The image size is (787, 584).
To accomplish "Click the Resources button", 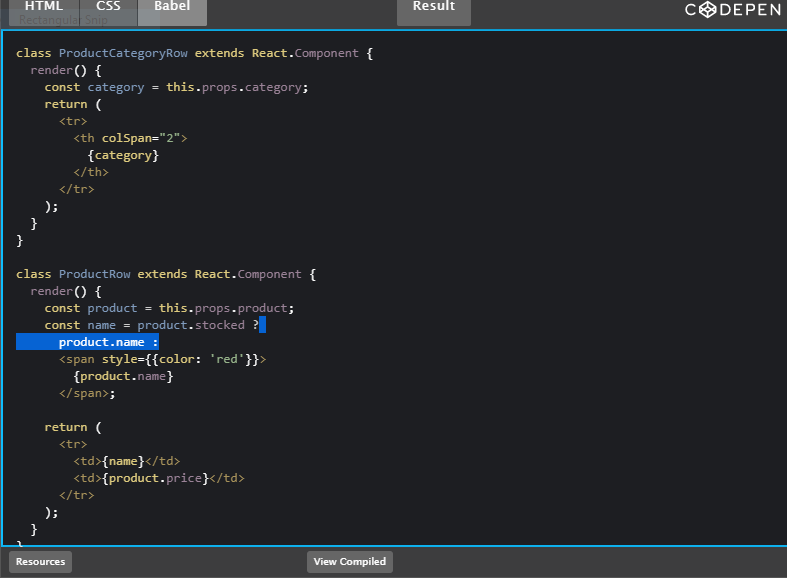I will tap(40, 562).
